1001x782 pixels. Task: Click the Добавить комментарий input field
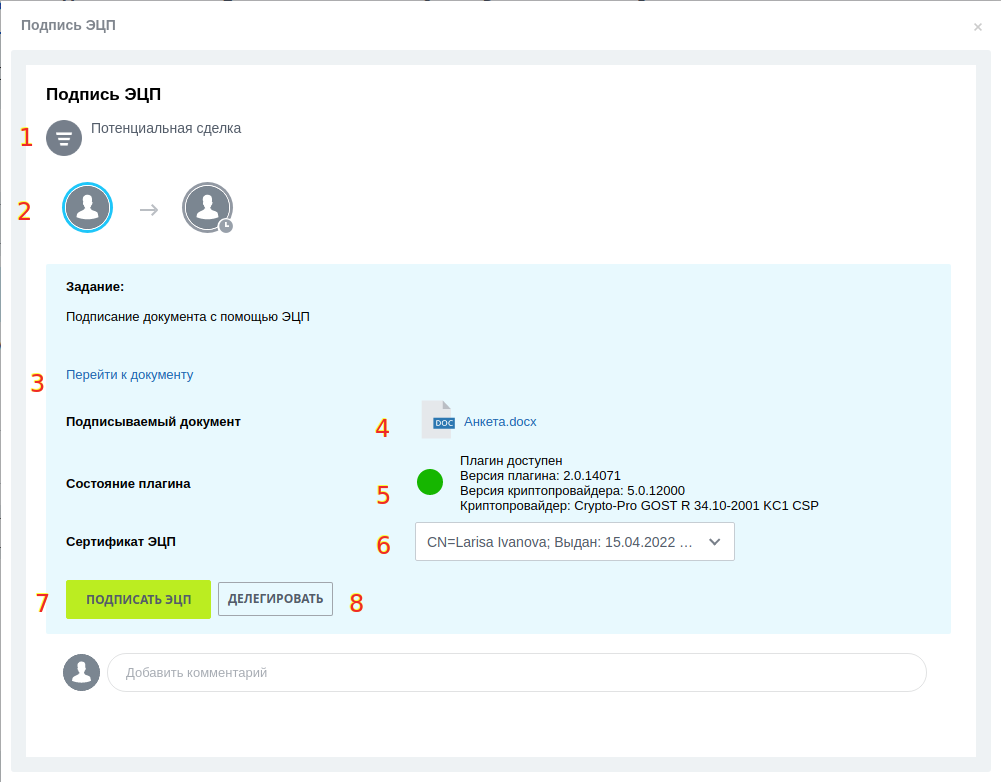[516, 673]
